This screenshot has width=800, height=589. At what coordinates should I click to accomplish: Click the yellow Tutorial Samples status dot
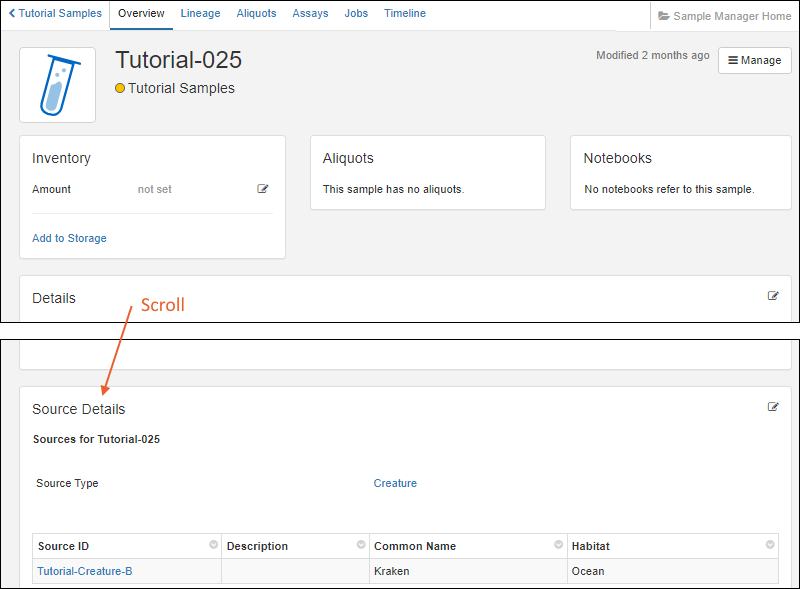tap(120, 88)
